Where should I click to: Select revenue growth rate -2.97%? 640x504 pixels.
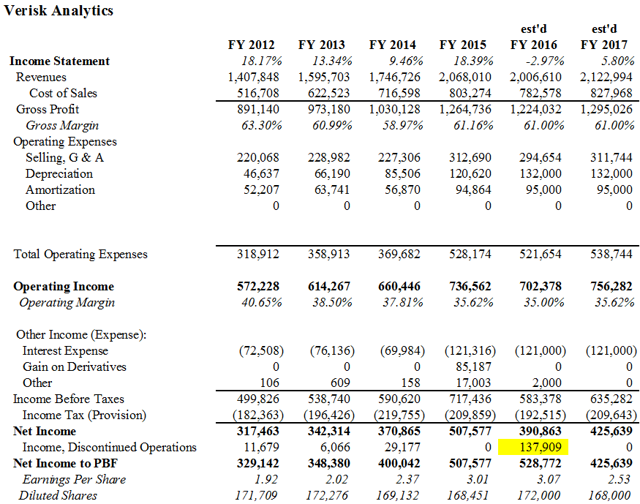tap(544, 61)
